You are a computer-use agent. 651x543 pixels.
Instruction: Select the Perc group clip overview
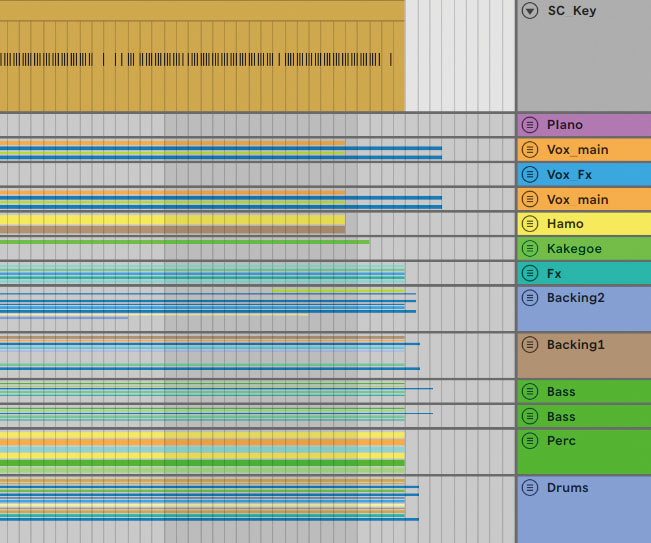(202, 452)
